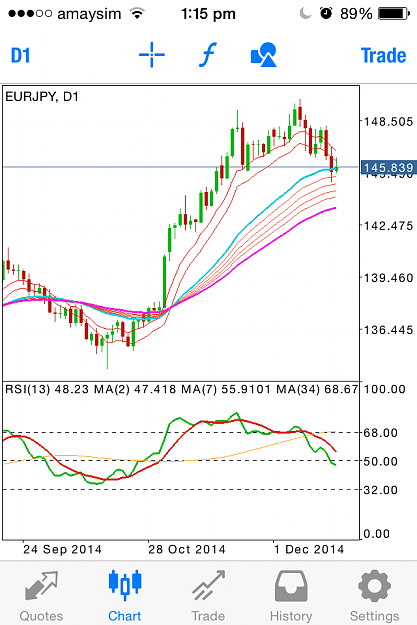The image size is (417, 625).
Task: Tap the 1:15 pm clock in status bar
Action: pyautogui.click(x=208, y=14)
